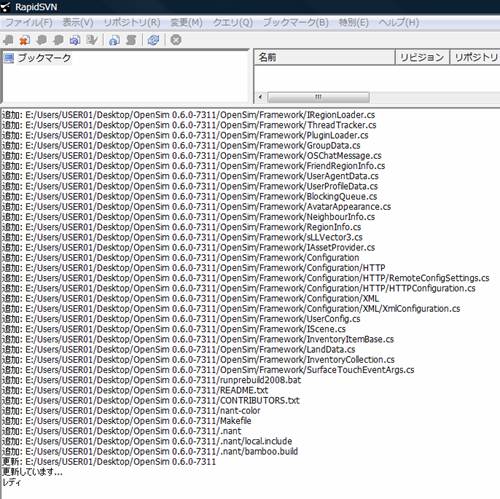Click the log line for InventoryItemBase.cs
This screenshot has width=500, height=499.
[198, 339]
